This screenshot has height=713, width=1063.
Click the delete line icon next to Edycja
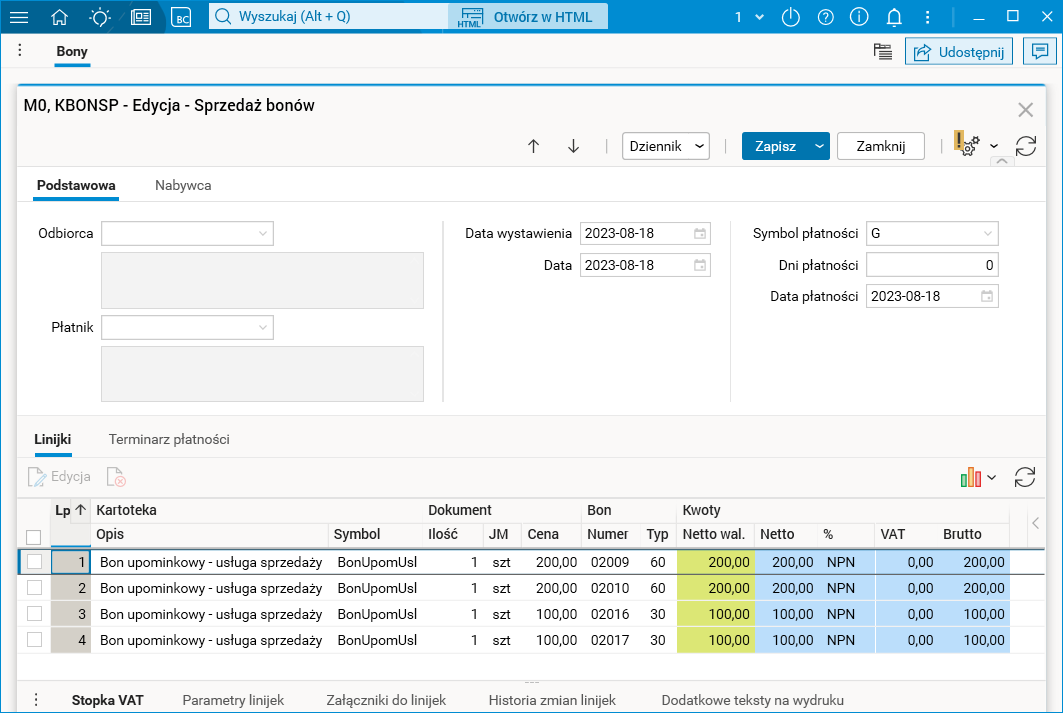(x=116, y=477)
